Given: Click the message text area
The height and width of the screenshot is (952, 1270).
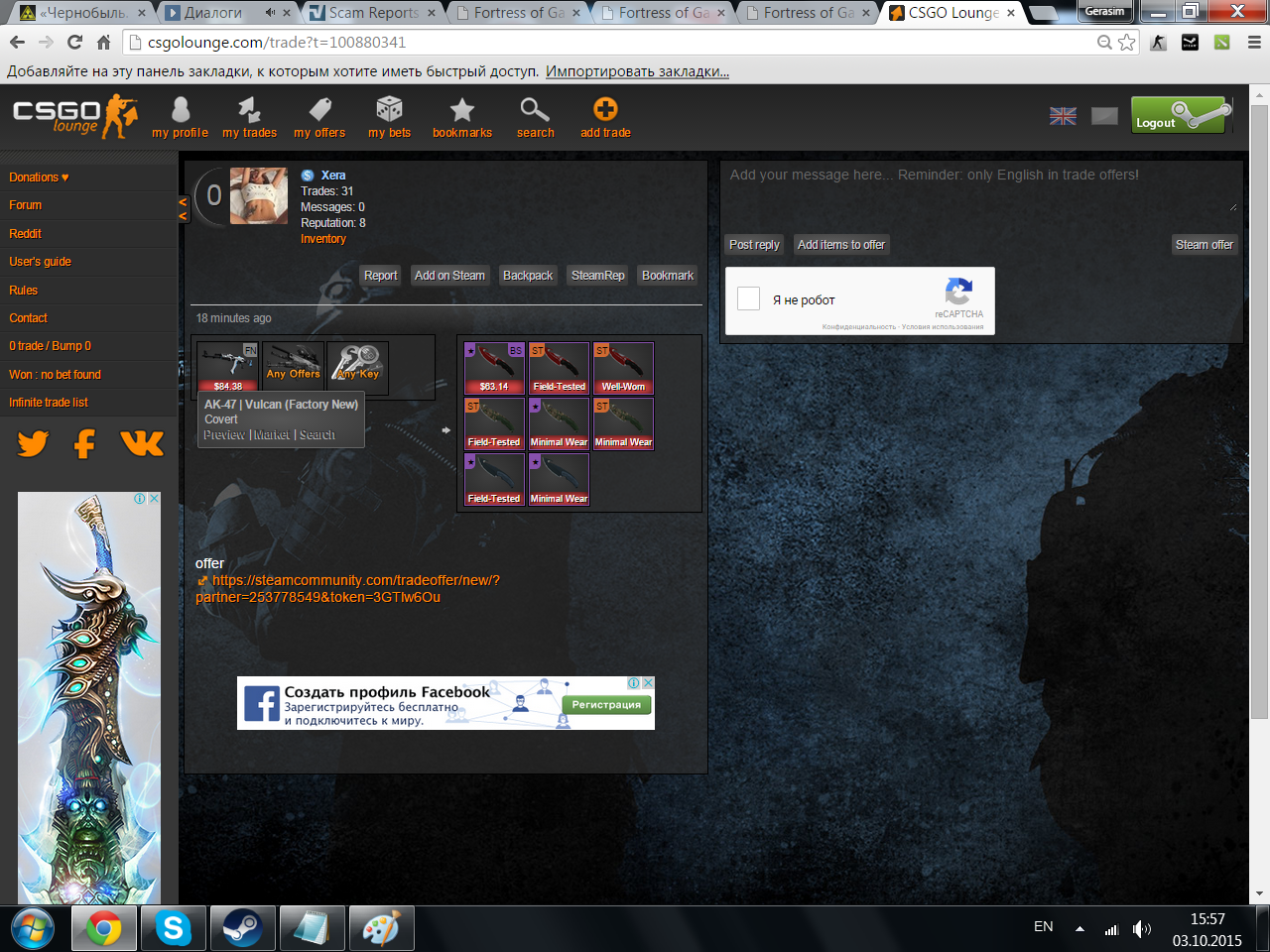Looking at the screenshot, I should tap(982, 188).
